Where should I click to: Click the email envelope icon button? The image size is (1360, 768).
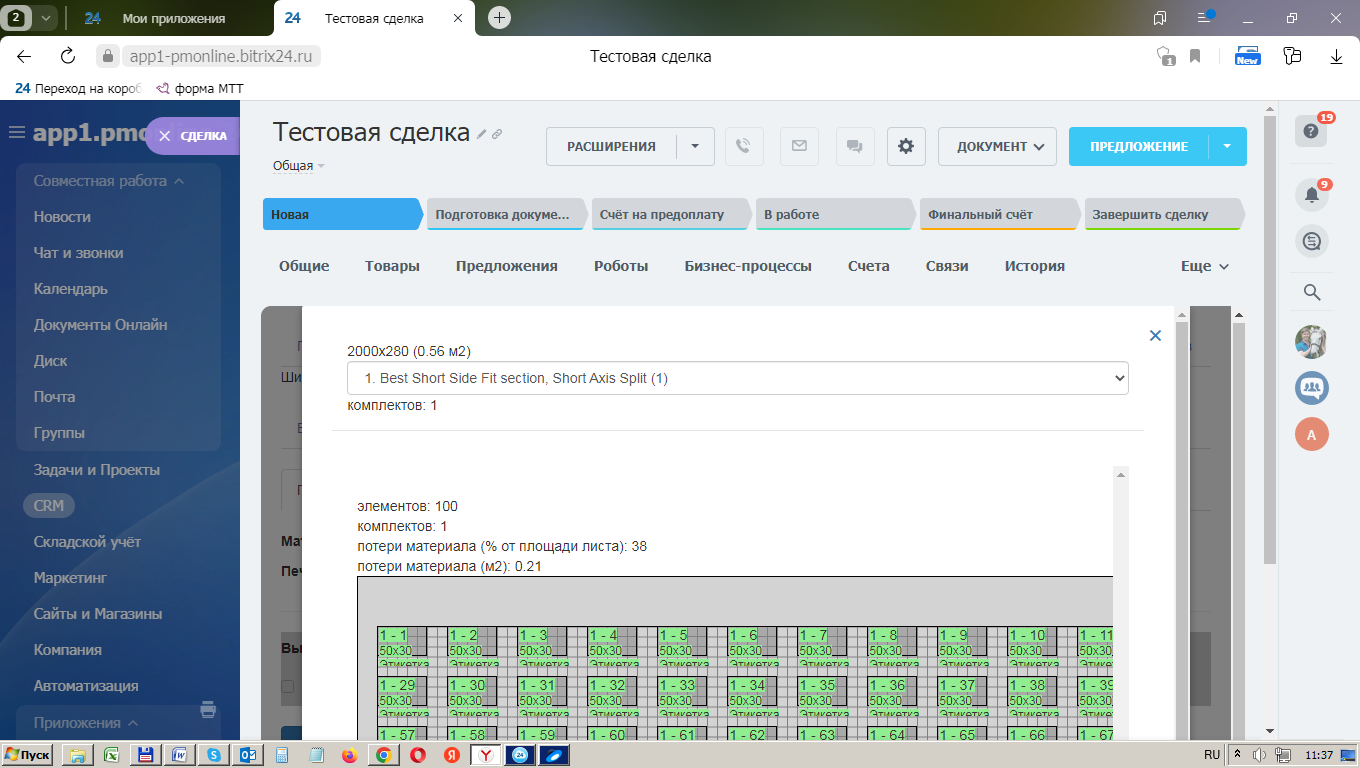(x=799, y=146)
